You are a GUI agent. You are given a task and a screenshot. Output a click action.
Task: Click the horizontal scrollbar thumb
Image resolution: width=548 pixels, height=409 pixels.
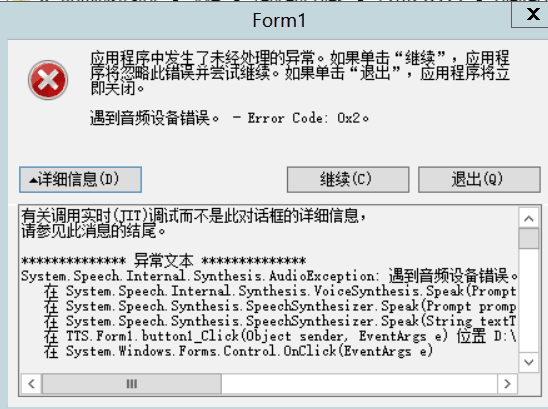point(131,384)
